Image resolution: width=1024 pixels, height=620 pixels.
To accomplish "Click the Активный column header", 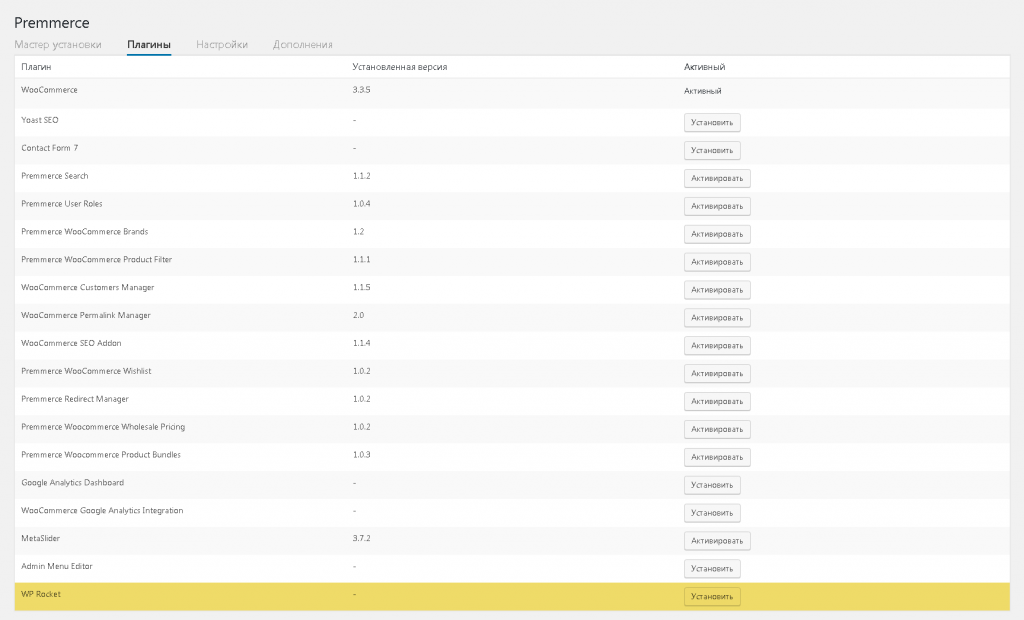I will click(704, 67).
